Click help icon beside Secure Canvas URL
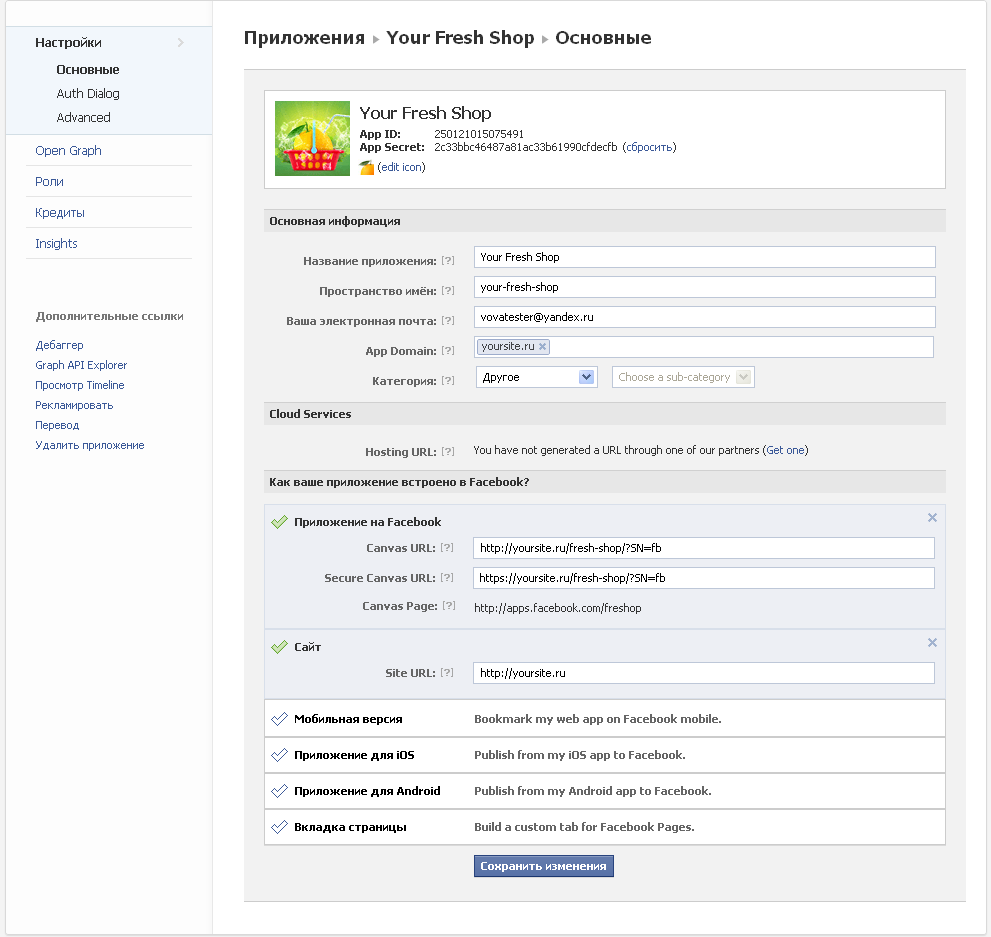The height and width of the screenshot is (937, 991). (x=448, y=578)
